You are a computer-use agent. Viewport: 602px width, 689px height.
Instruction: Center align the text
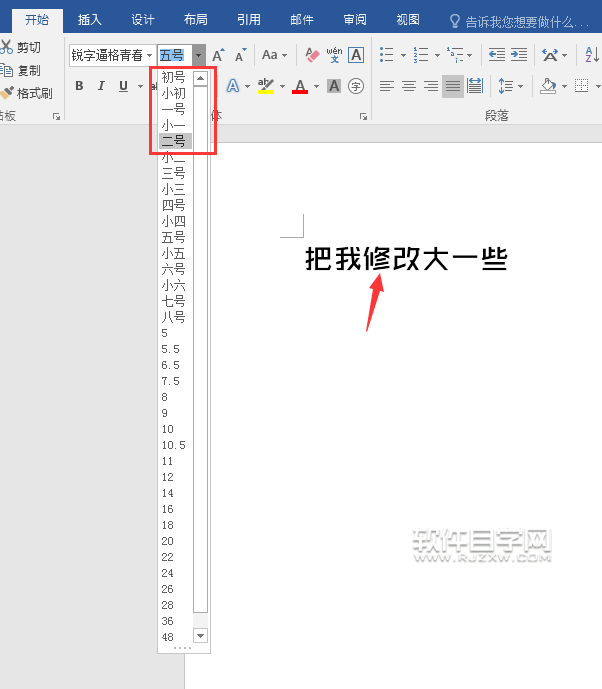(x=409, y=86)
